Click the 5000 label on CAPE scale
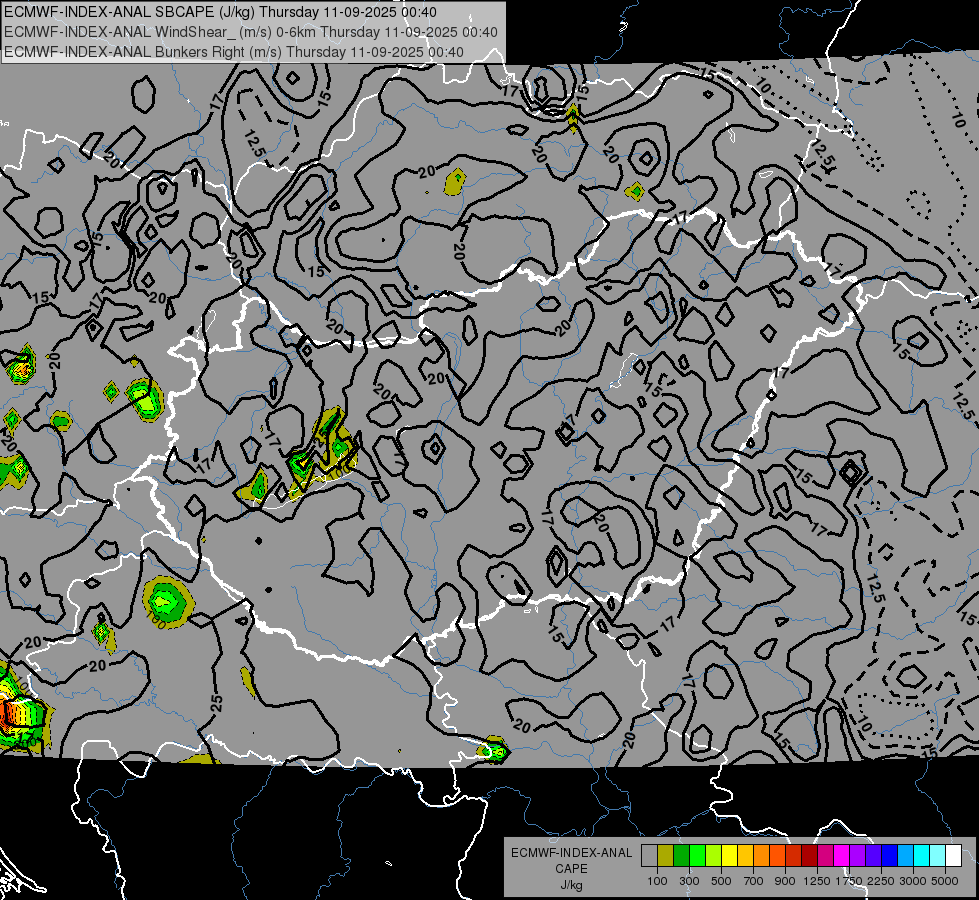This screenshot has width=979, height=900. coord(945,881)
